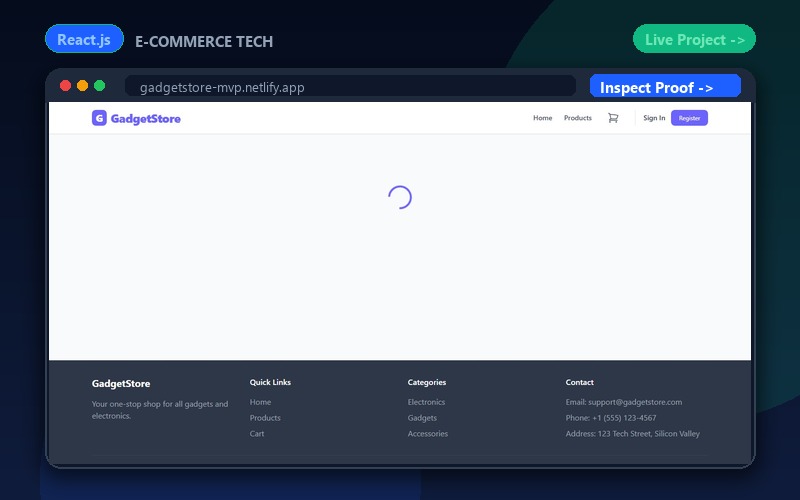Click the yellow window dot

[83, 86]
